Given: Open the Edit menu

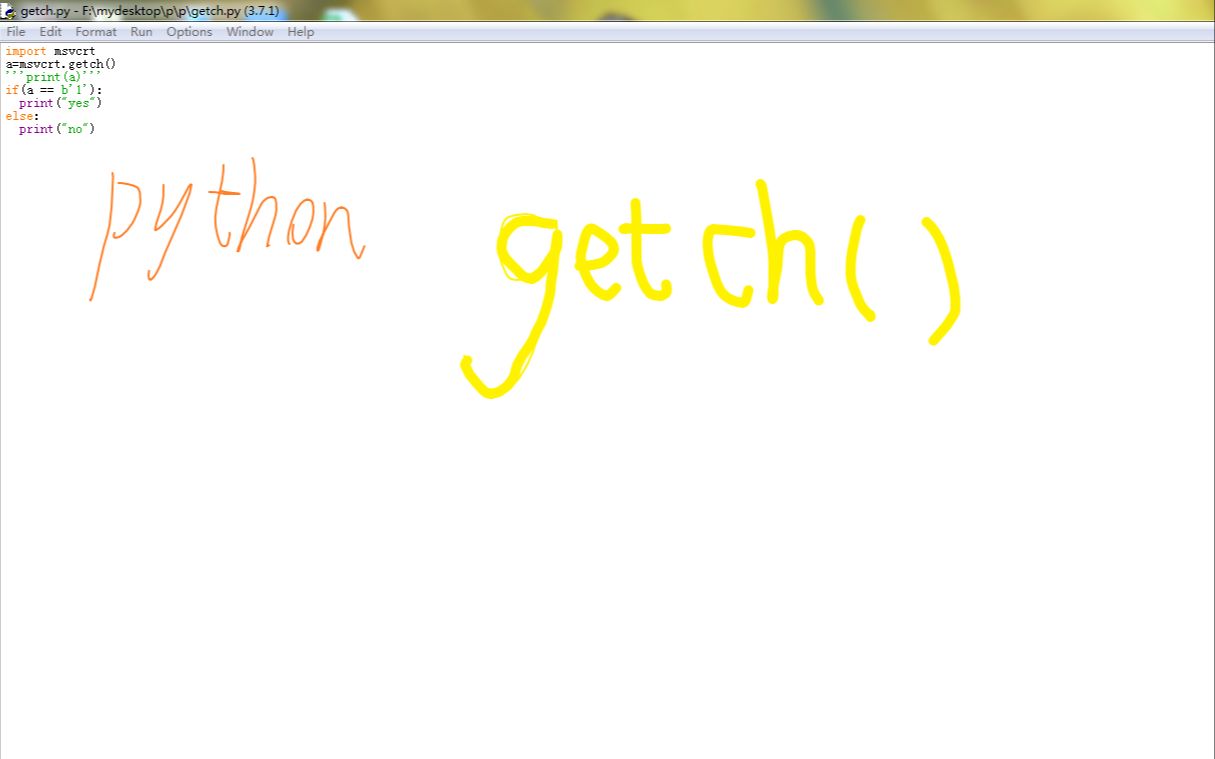Looking at the screenshot, I should [x=49, y=31].
